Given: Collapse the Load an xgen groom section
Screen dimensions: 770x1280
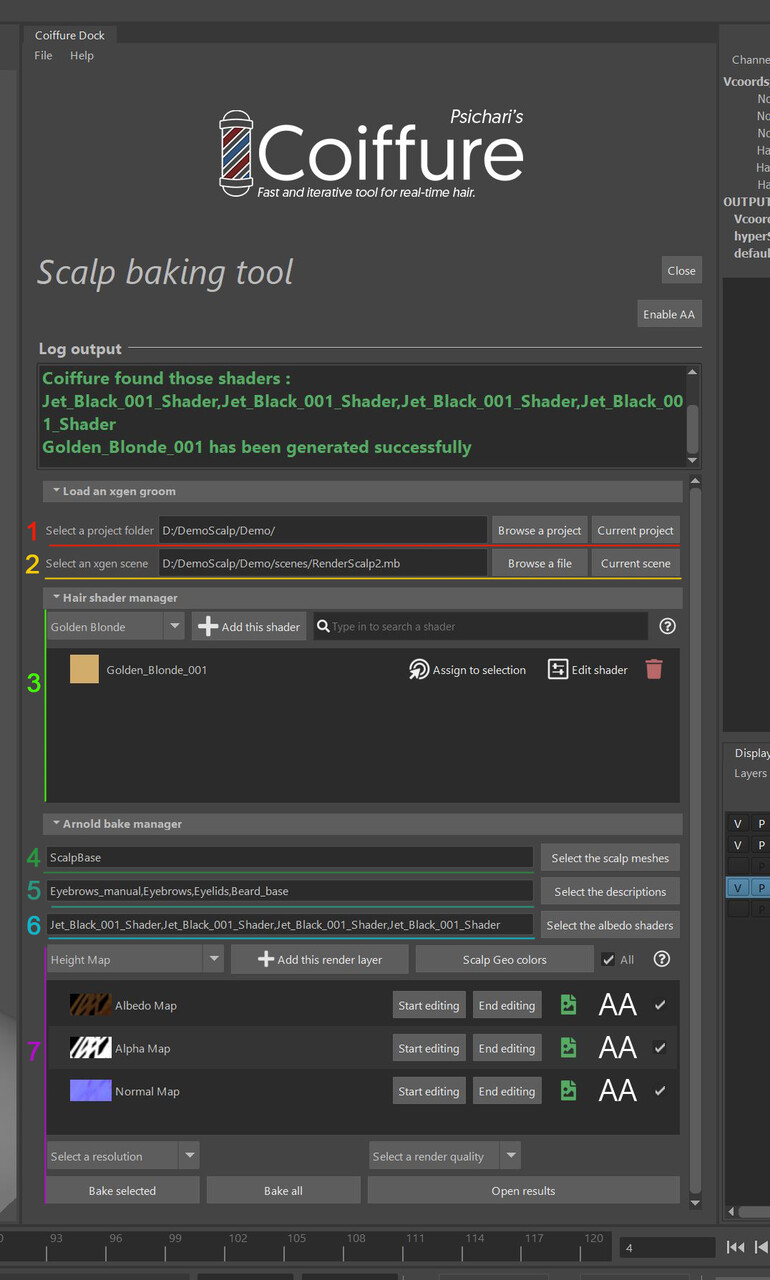Looking at the screenshot, I should click(x=363, y=491).
